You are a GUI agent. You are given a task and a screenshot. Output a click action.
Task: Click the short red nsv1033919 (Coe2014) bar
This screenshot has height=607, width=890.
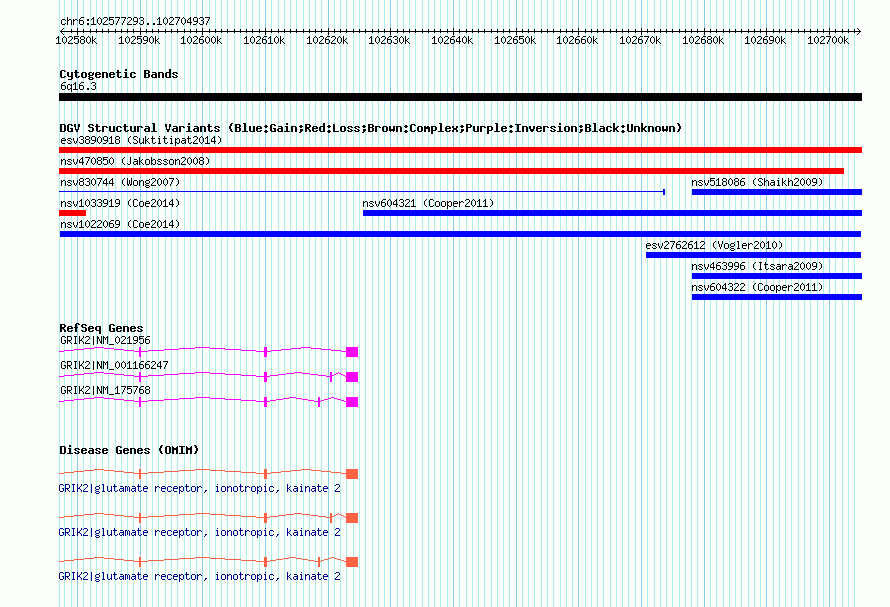[73, 213]
